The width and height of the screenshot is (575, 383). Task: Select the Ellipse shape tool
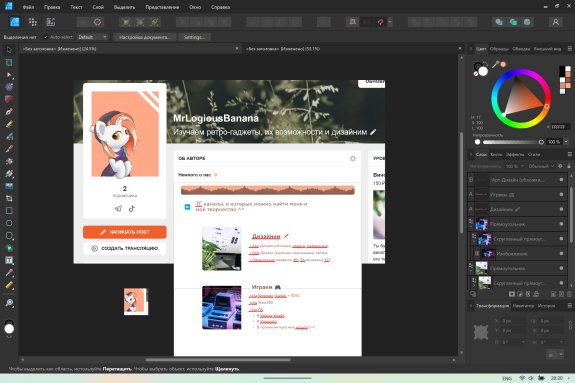tap(9, 223)
